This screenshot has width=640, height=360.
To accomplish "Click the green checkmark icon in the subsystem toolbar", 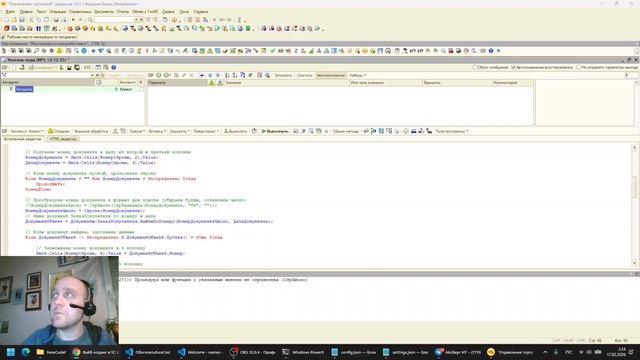I will coord(273,51).
